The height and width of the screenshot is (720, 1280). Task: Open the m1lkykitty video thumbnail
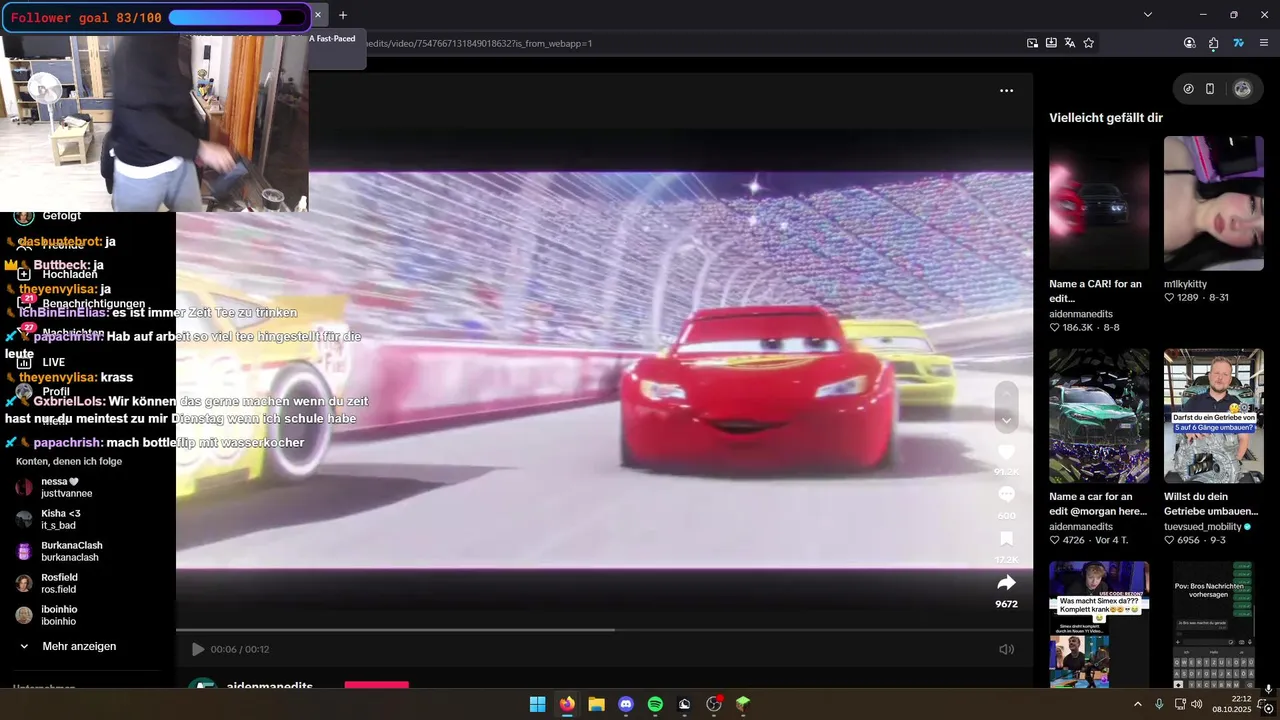click(x=1213, y=203)
